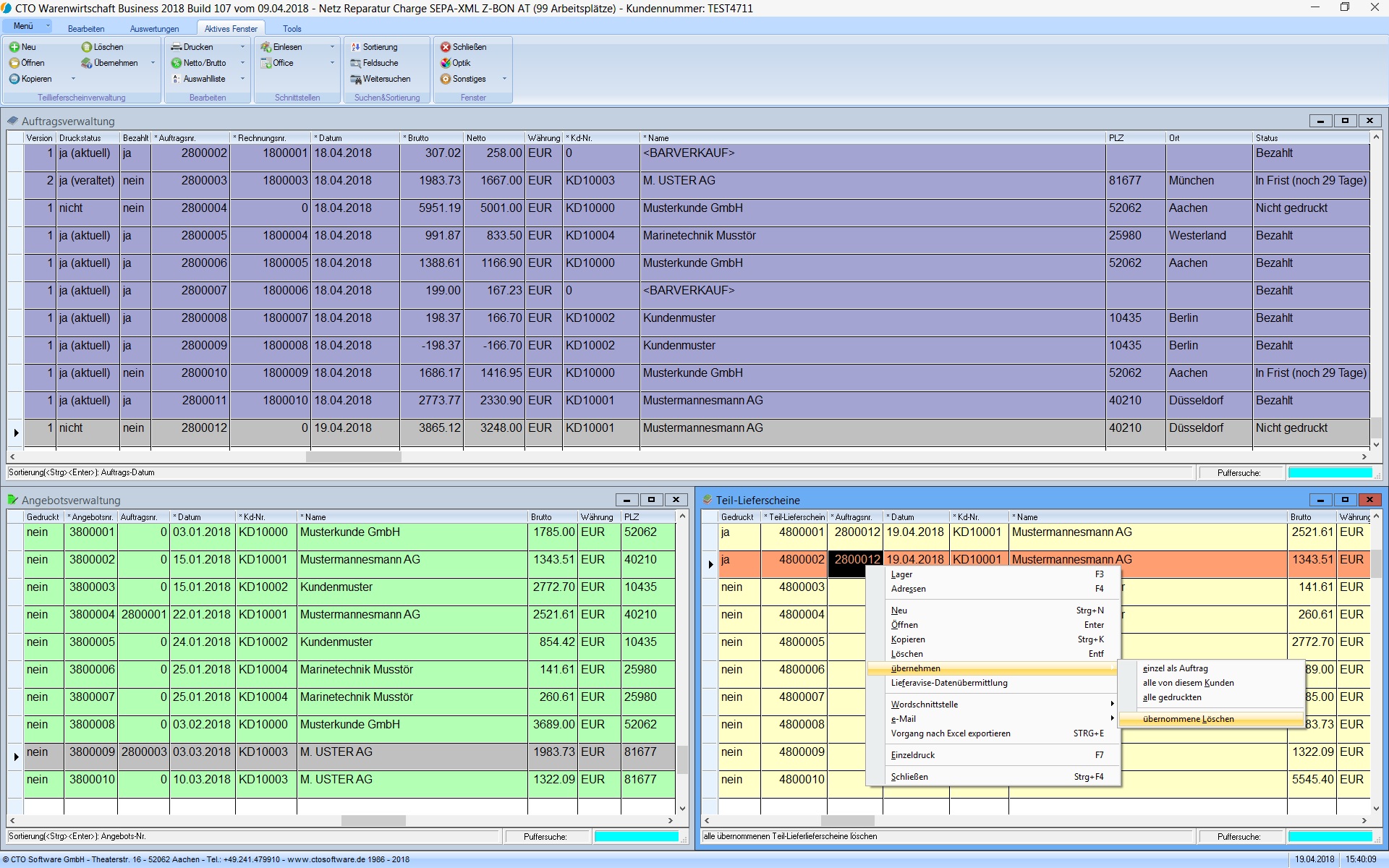
Task: Choose 'Vorgang nach Excel exportieren' menu item
Action: pyautogui.click(x=950, y=733)
